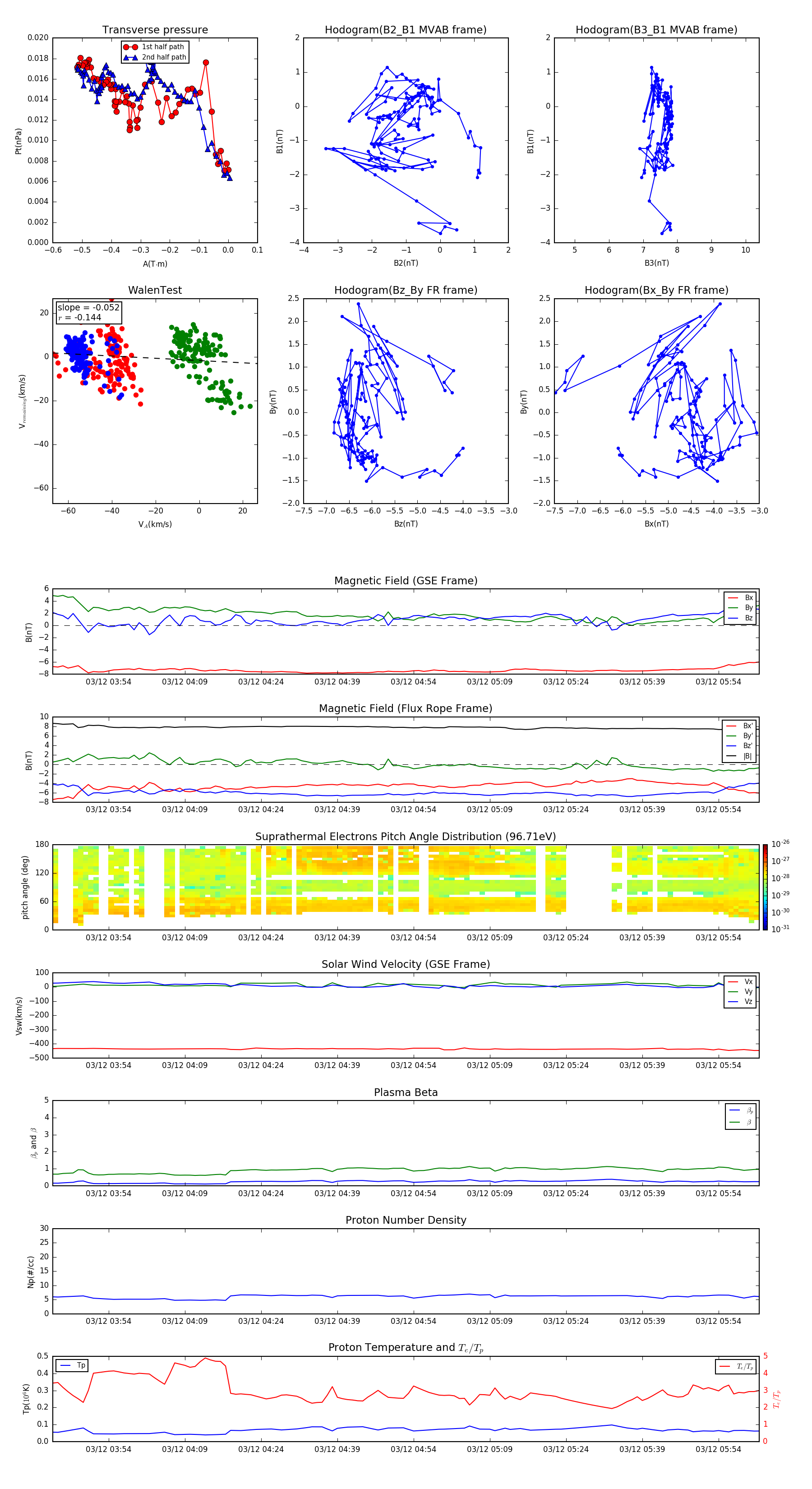Click the "Hodogram(B3_B1 MVAB frame)" title
812x1489 pixels.
[x=656, y=29]
